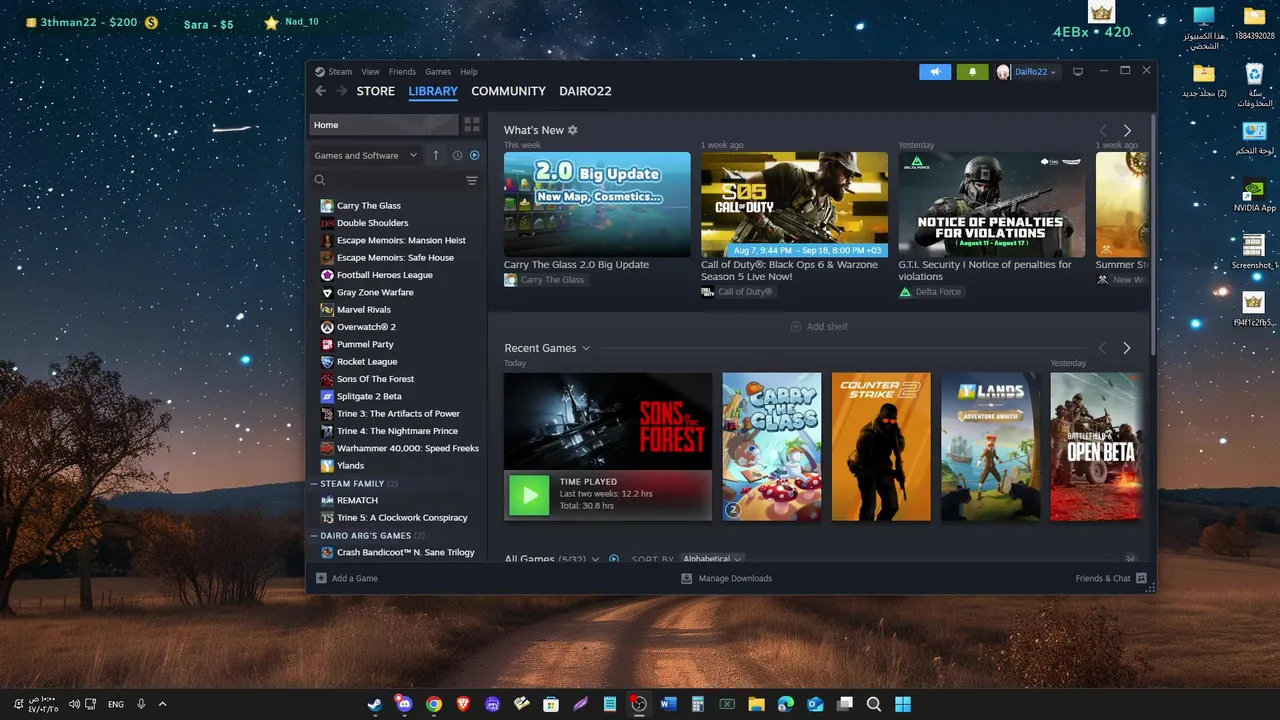Open Delta Force penalties notice image
Image resolution: width=1280 pixels, height=720 pixels.
(991, 204)
